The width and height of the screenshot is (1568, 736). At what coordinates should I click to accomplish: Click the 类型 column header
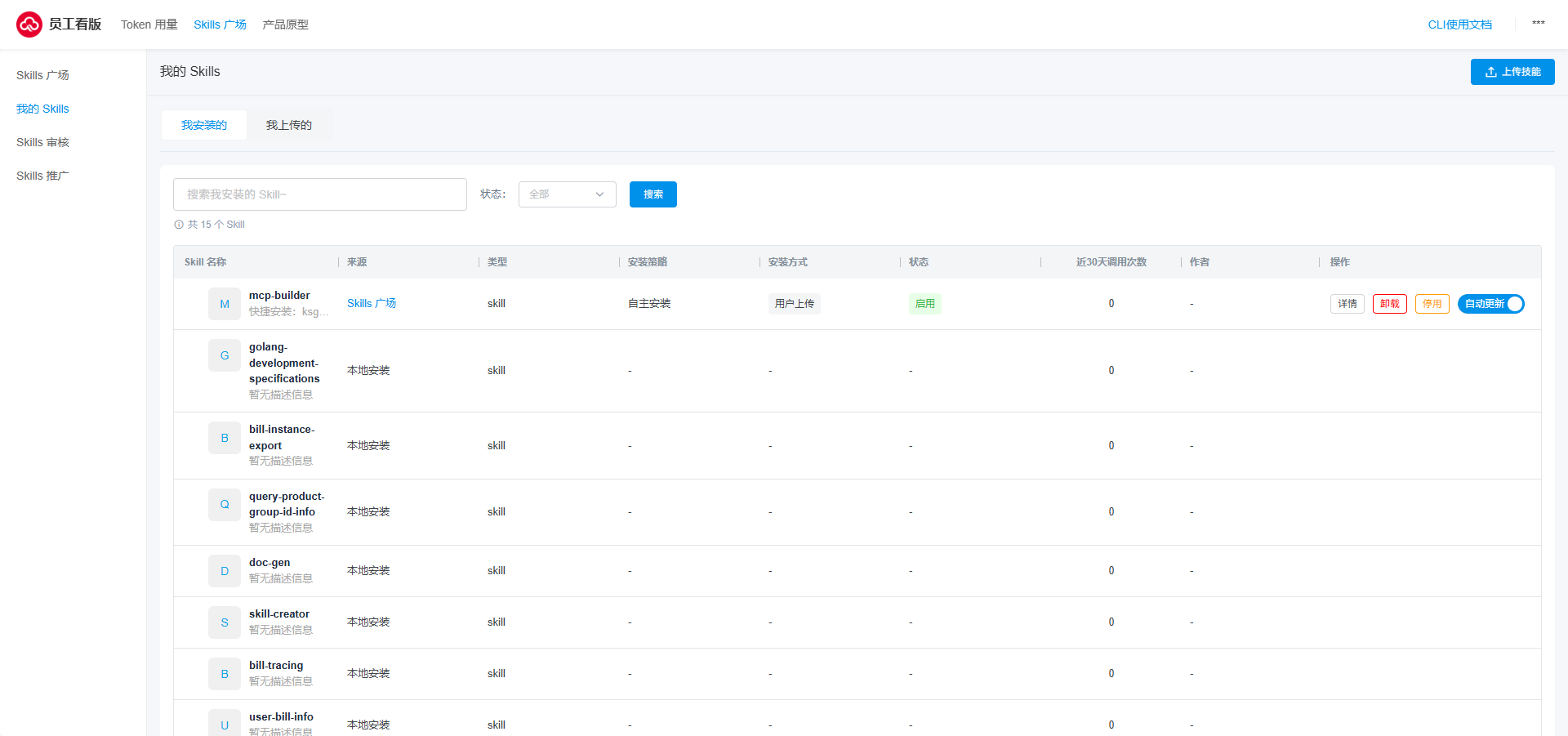(497, 262)
